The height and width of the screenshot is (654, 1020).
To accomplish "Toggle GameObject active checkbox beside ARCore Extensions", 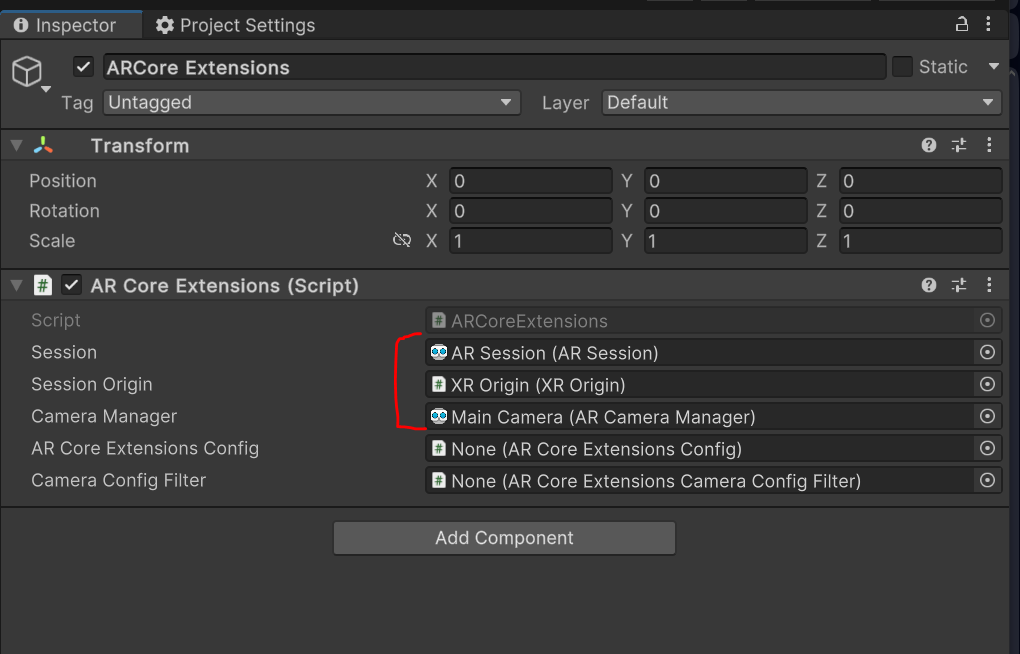I will [x=84, y=67].
